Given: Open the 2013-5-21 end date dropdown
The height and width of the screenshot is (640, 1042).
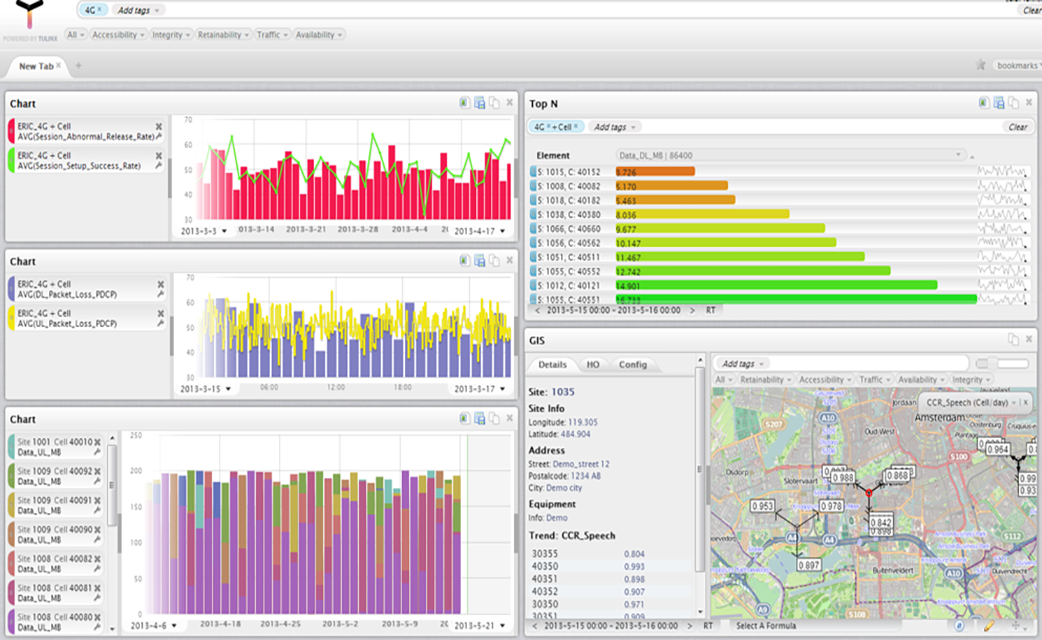Looking at the screenshot, I should [479, 625].
